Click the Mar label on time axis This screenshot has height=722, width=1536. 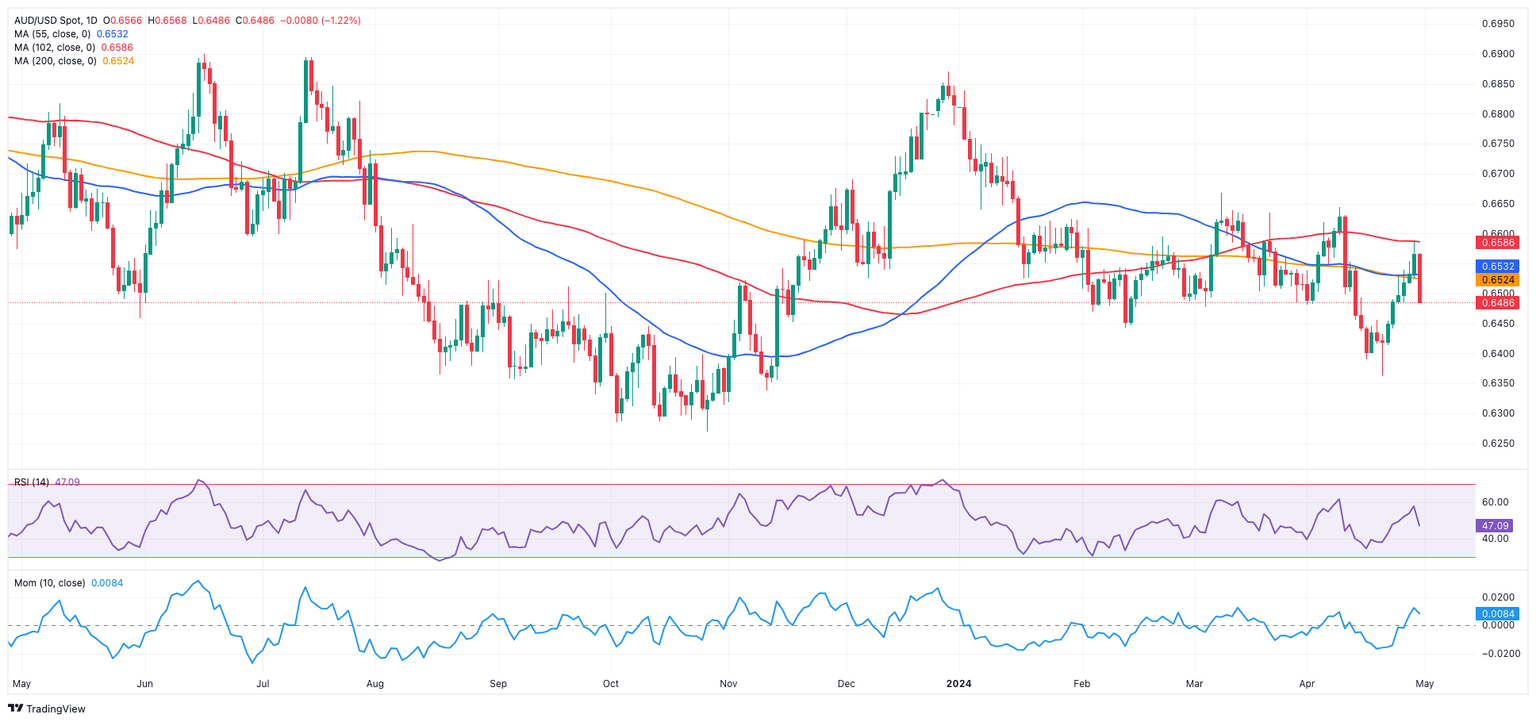click(x=1194, y=685)
